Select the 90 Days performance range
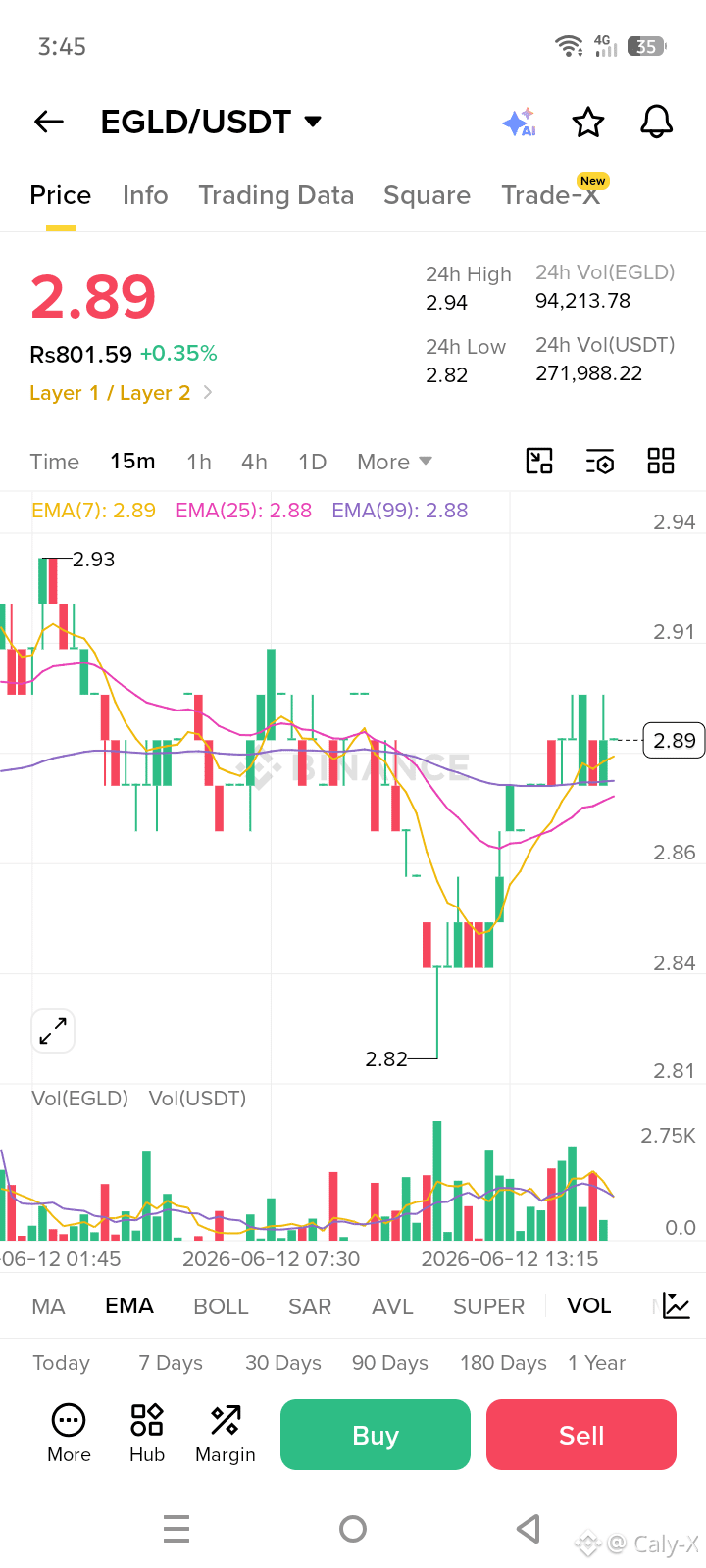Image resolution: width=706 pixels, height=1568 pixels. [x=390, y=1363]
